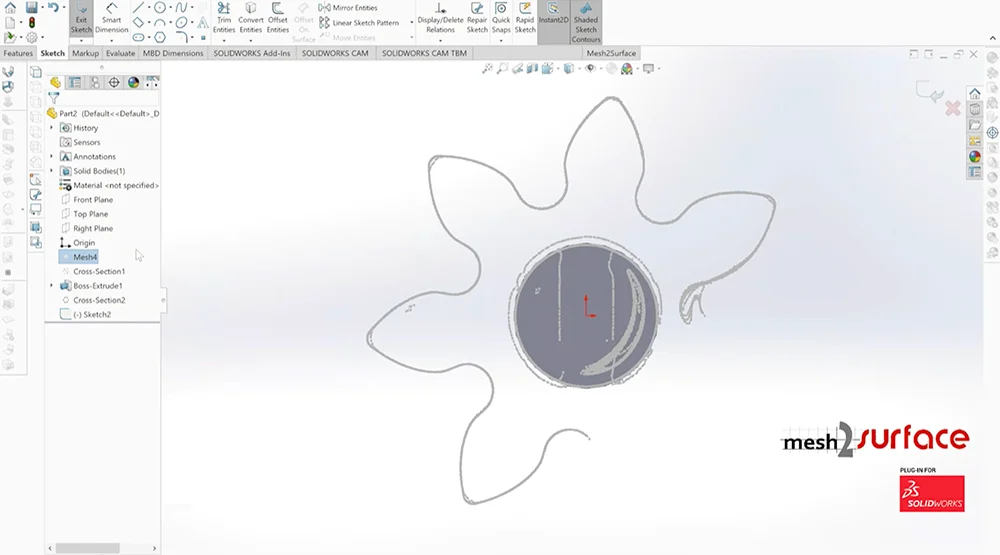
Task: Open the Display/Delete Relations dropdown
Action: [440, 40]
